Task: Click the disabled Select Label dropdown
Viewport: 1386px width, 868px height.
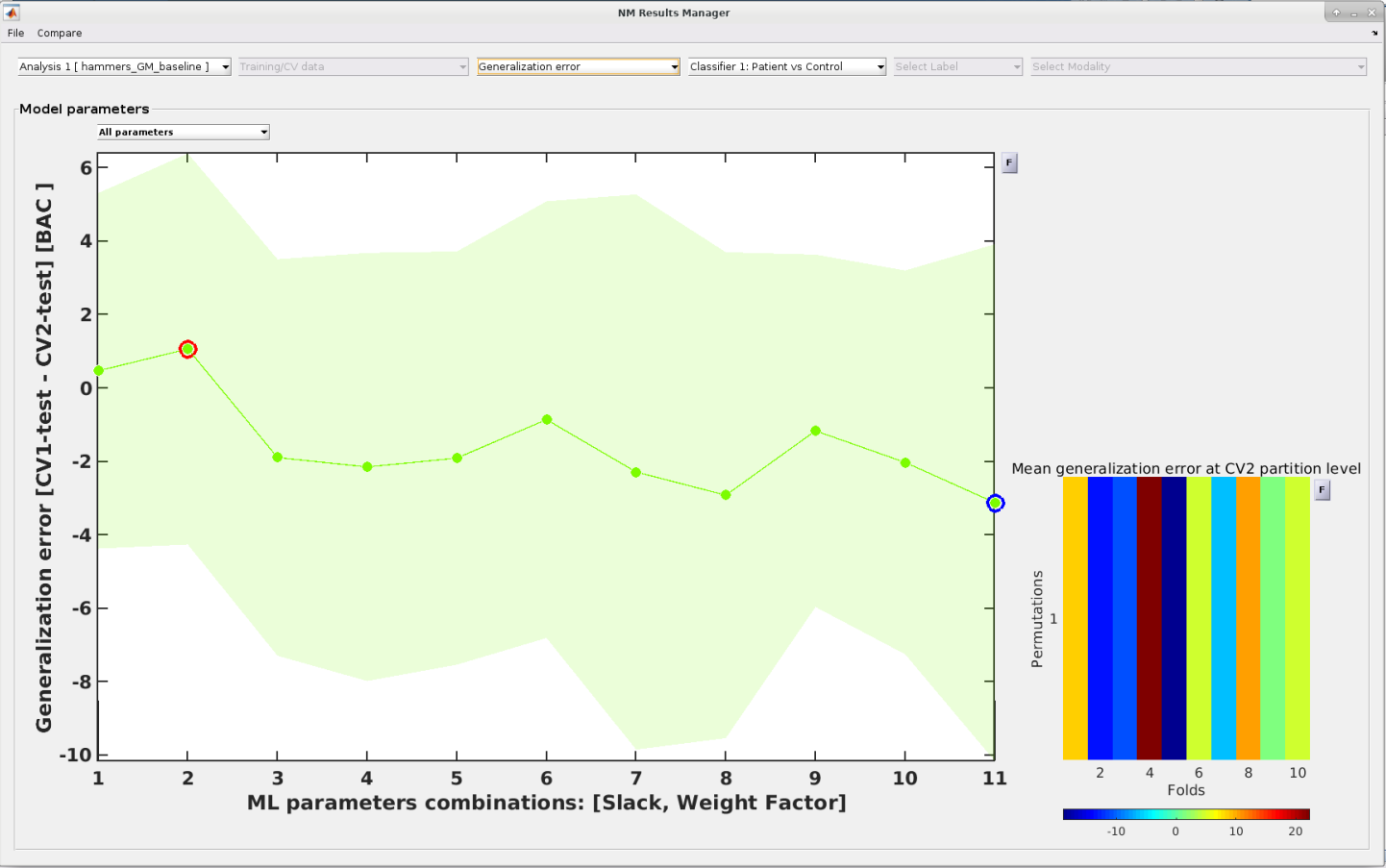Action: (x=957, y=66)
